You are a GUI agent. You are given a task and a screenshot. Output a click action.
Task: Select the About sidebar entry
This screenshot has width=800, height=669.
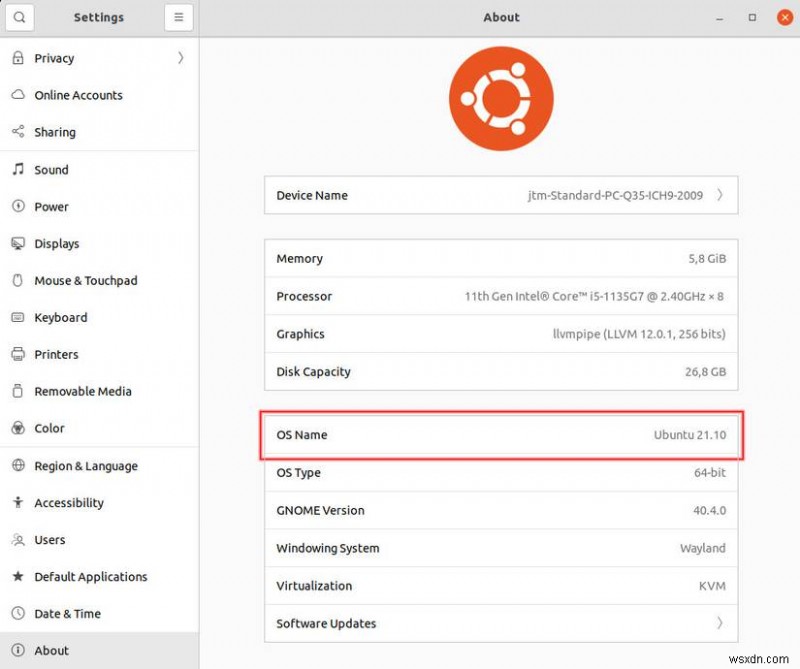point(99,651)
